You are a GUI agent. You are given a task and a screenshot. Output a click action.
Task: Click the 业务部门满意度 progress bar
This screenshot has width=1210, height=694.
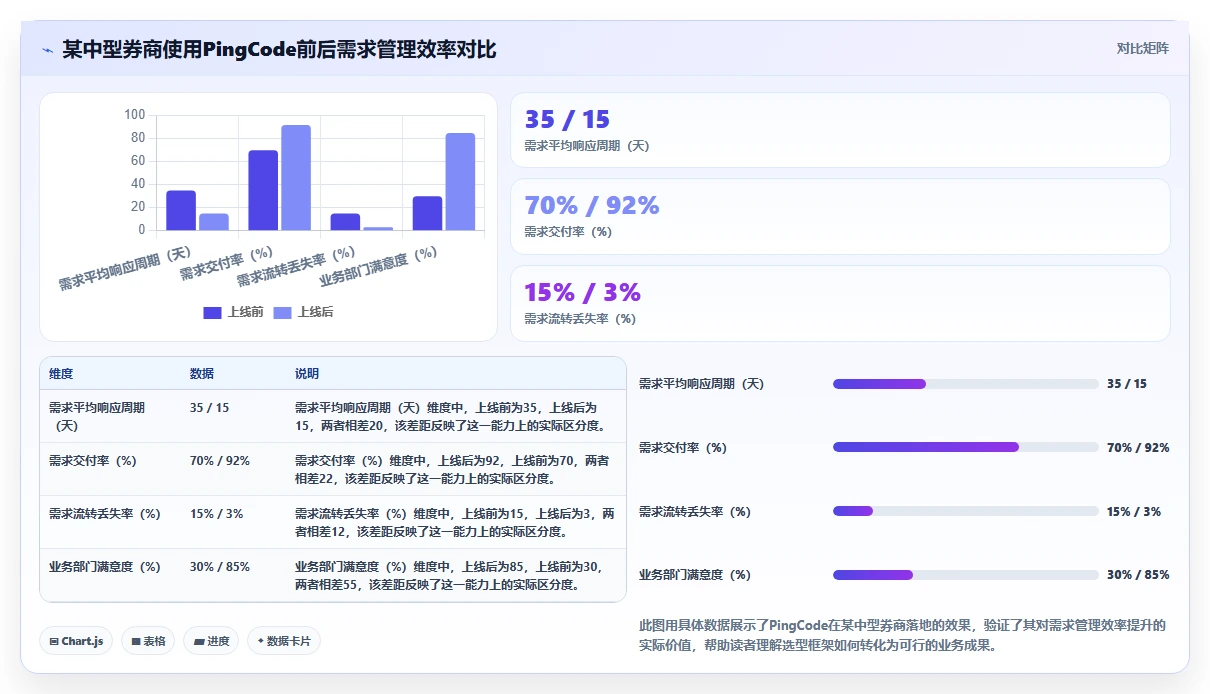[x=965, y=575]
